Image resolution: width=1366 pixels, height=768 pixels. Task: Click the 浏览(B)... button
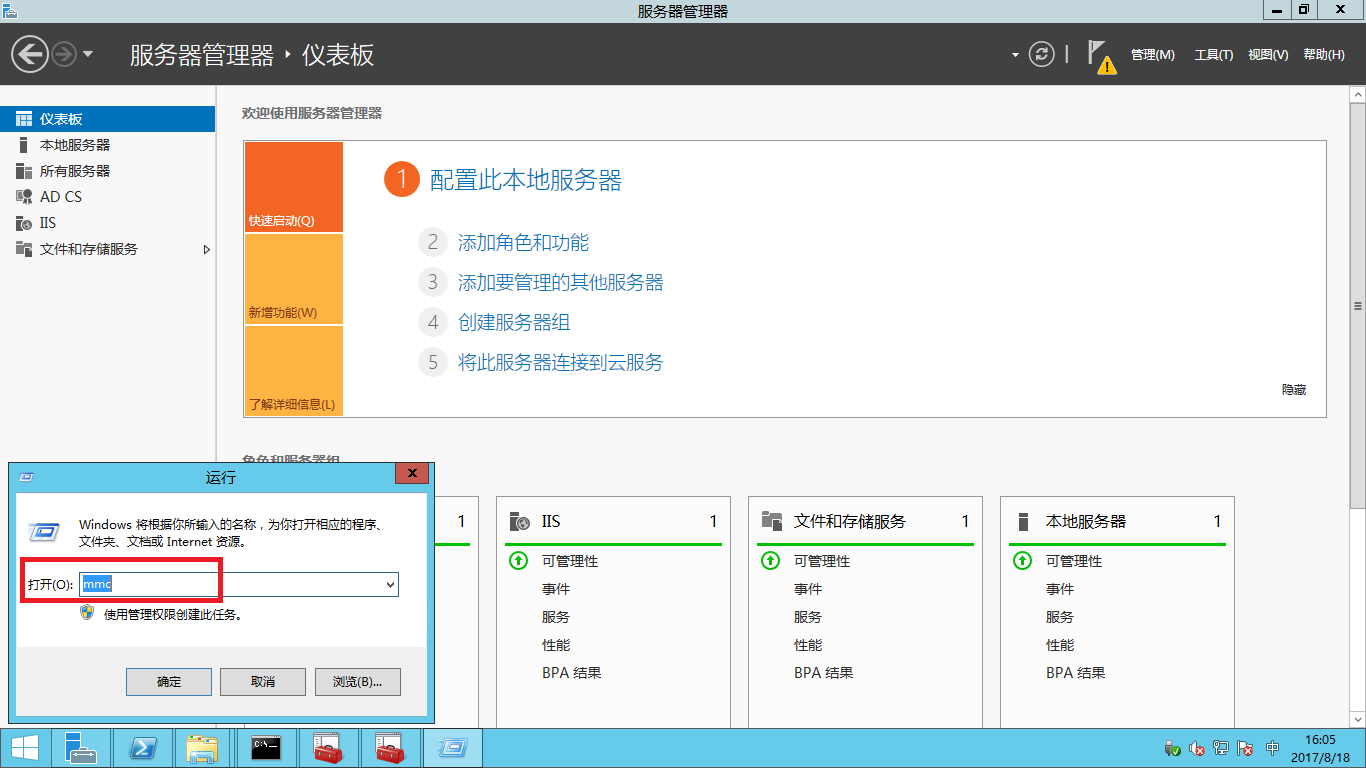click(357, 682)
